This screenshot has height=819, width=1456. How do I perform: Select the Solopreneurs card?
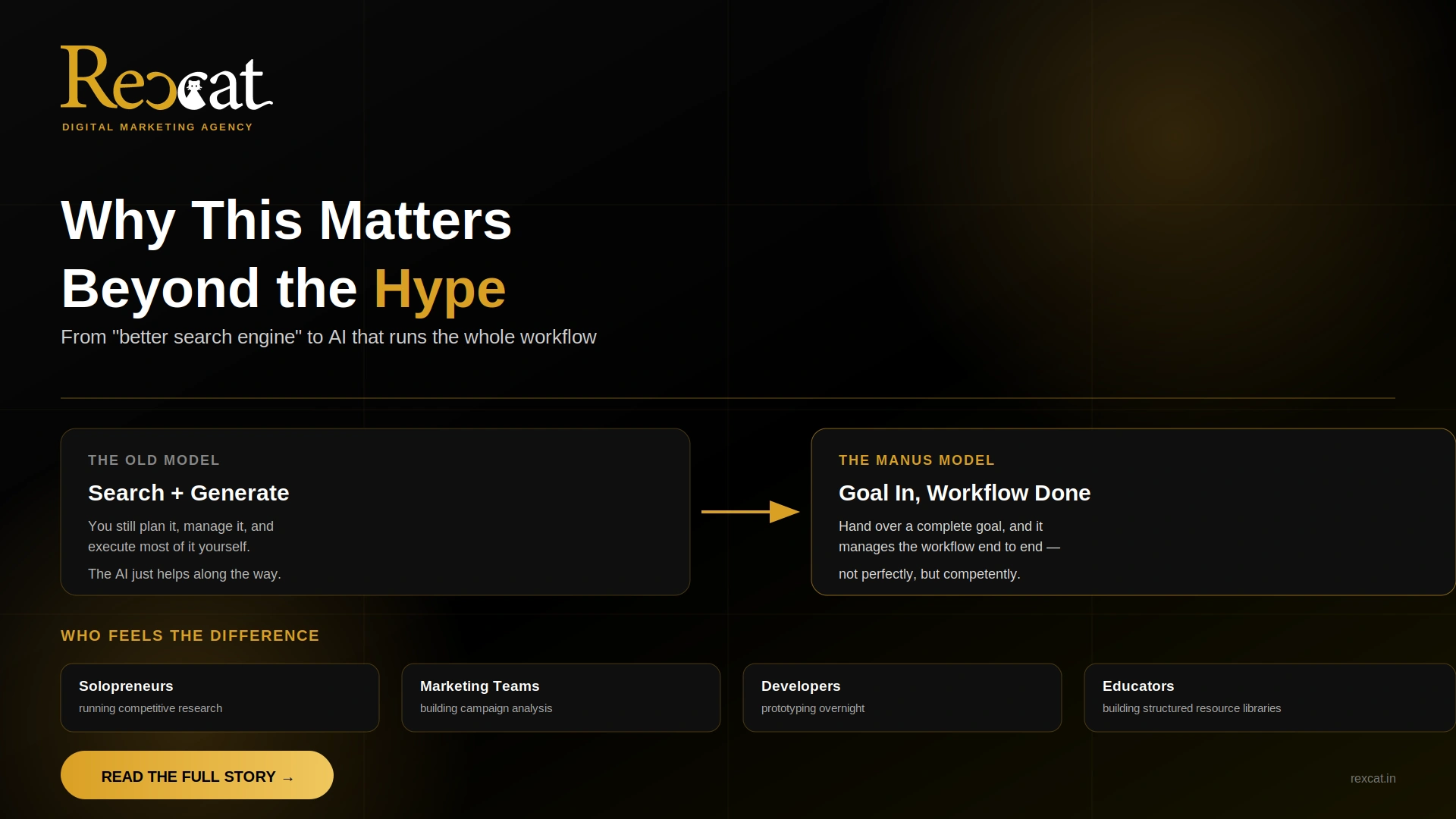220,698
